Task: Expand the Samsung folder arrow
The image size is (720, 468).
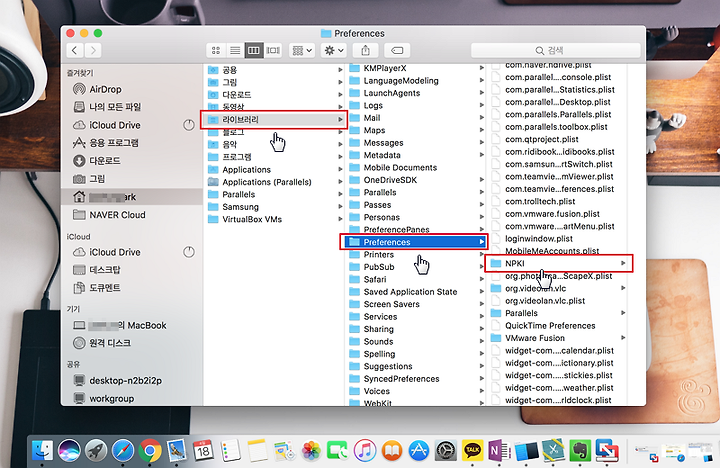Action: (340, 207)
